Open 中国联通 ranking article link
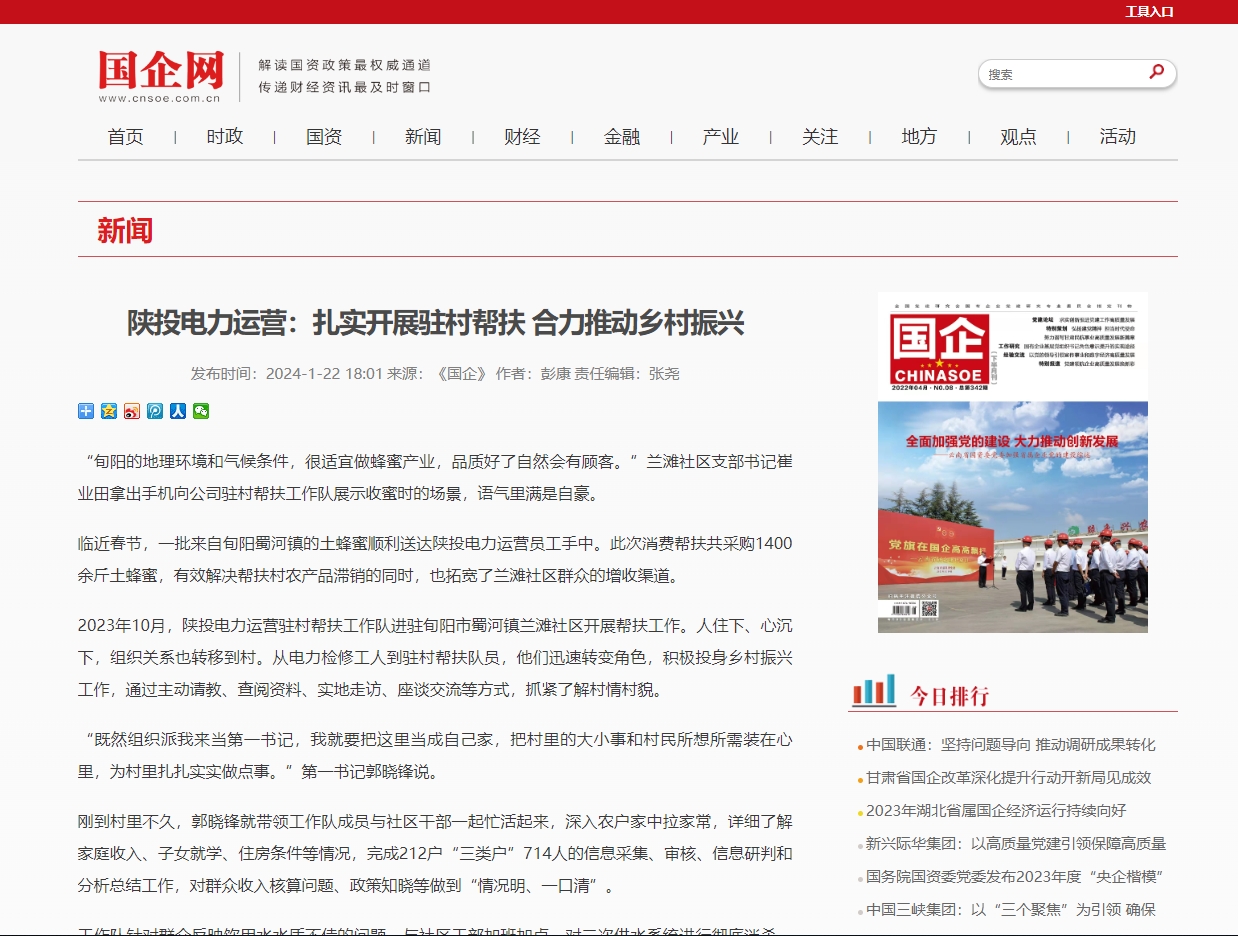The height and width of the screenshot is (936, 1238). tap(1010, 745)
